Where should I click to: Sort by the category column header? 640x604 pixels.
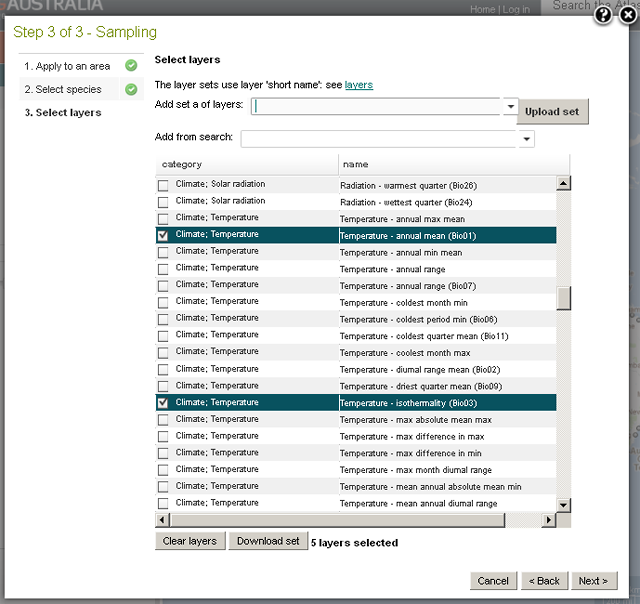pyautogui.click(x=246, y=164)
